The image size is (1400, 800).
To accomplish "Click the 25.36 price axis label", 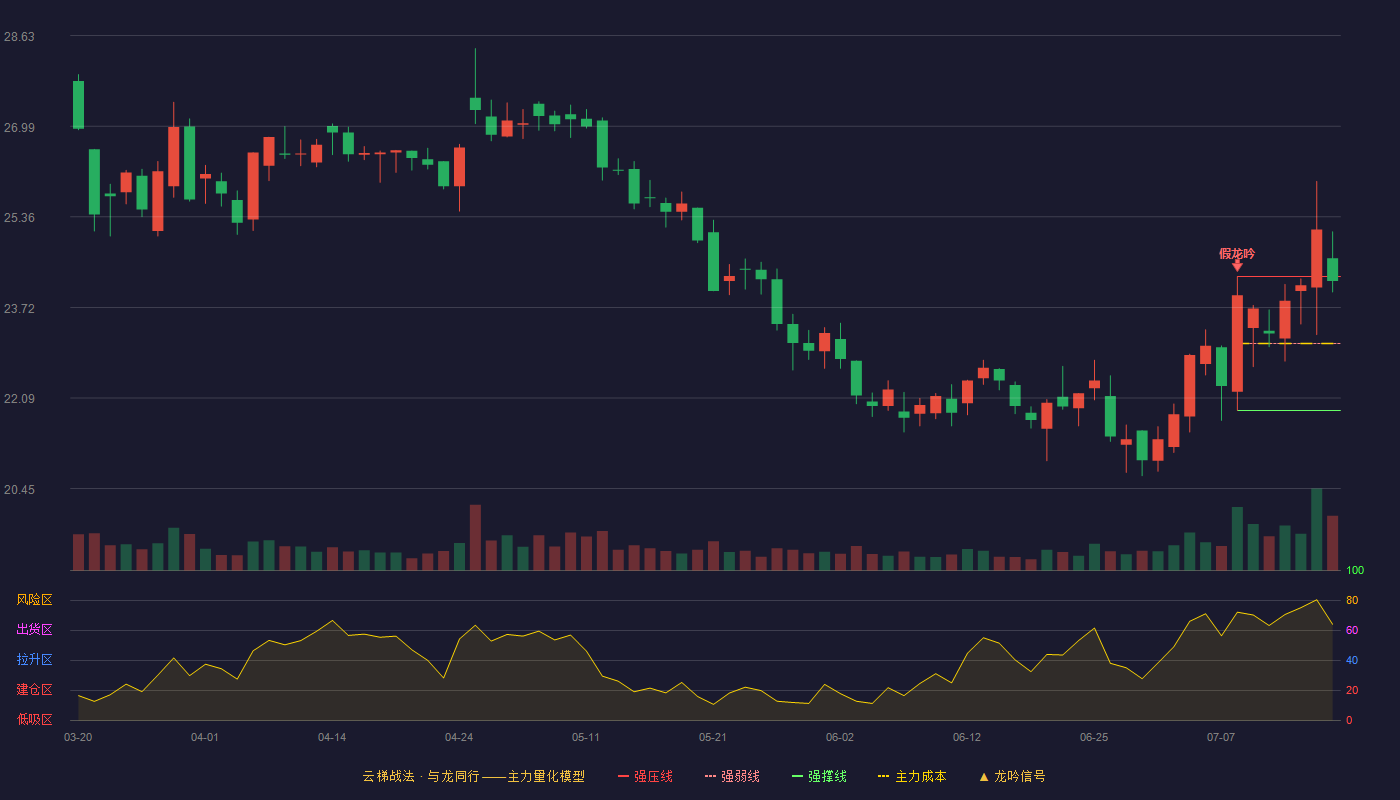I will [x=19, y=217].
